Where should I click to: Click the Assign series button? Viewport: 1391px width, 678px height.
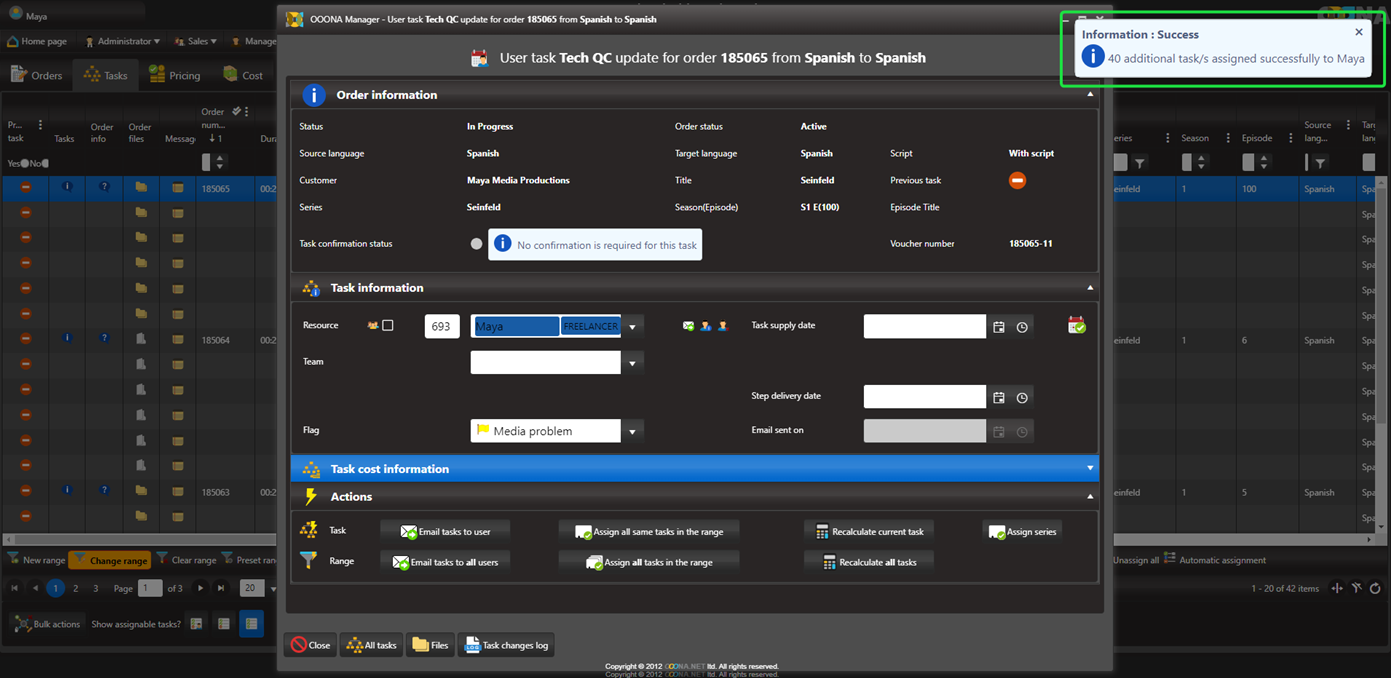click(1023, 531)
